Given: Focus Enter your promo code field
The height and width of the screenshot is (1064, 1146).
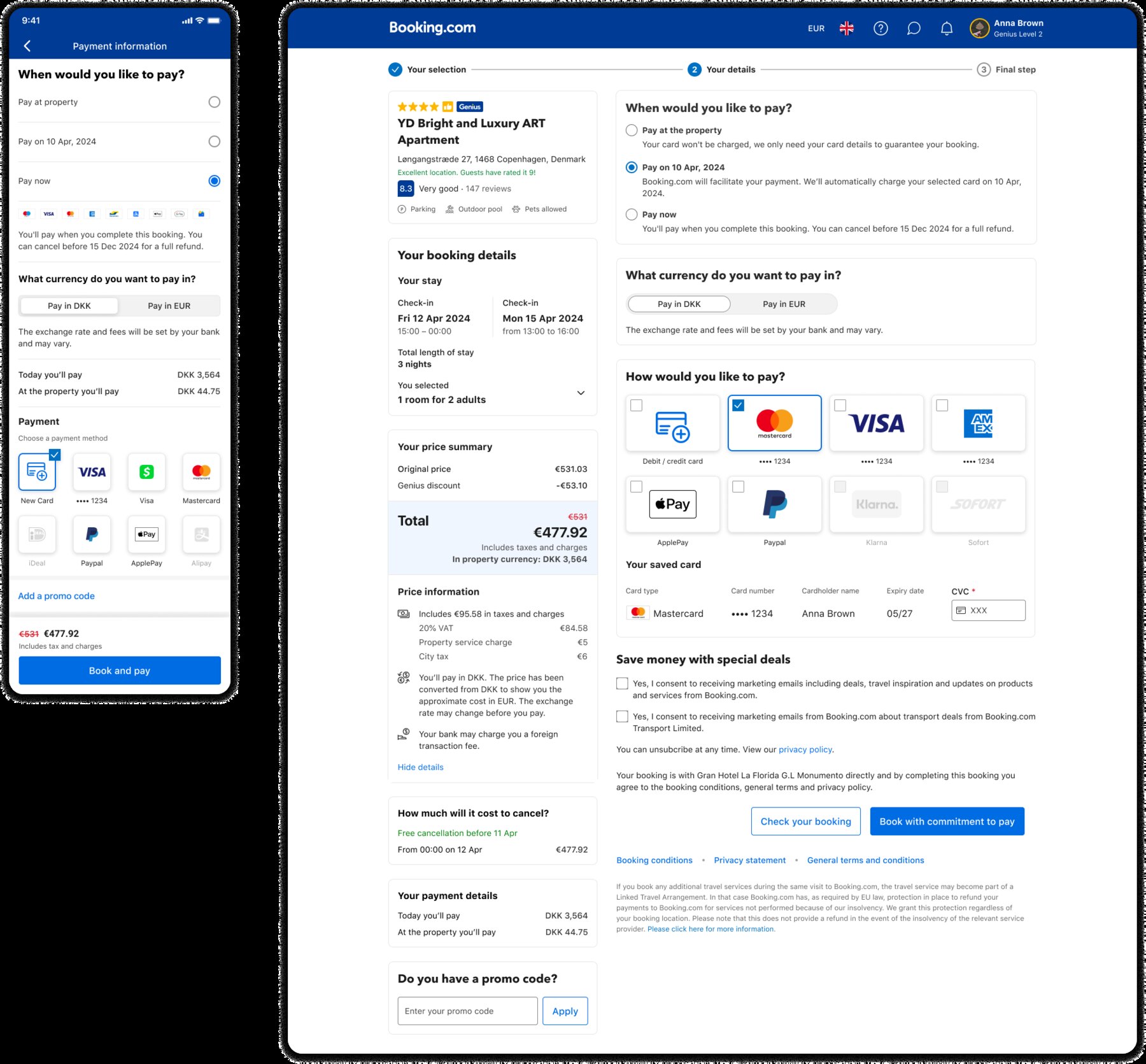Looking at the screenshot, I should (468, 1011).
